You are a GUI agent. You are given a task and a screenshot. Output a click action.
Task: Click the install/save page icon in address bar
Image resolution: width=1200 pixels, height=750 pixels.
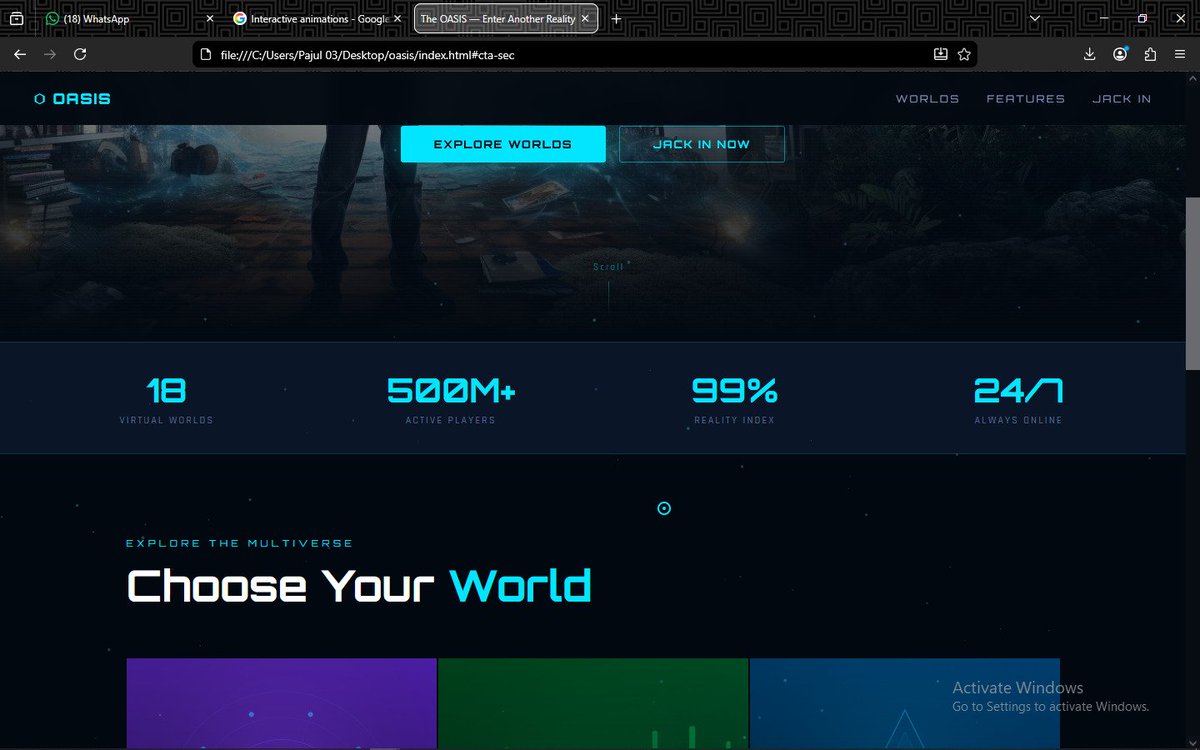tap(941, 54)
